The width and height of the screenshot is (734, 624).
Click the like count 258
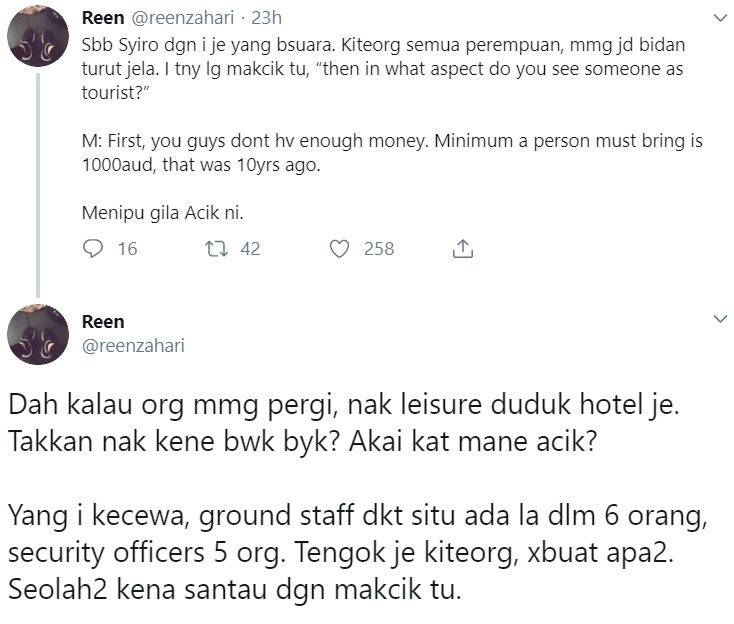click(379, 249)
